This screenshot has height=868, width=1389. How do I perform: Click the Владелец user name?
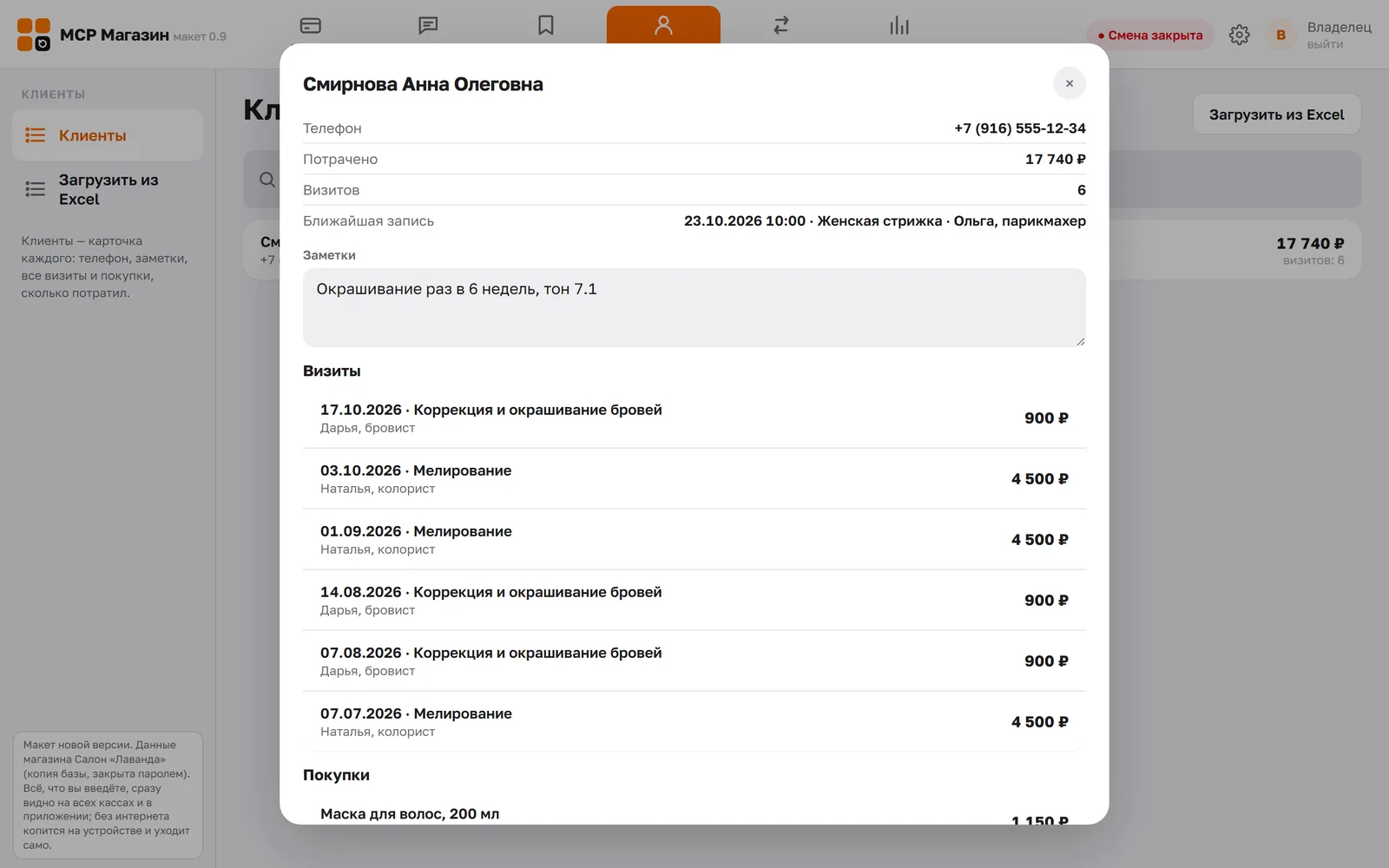pos(1340,27)
